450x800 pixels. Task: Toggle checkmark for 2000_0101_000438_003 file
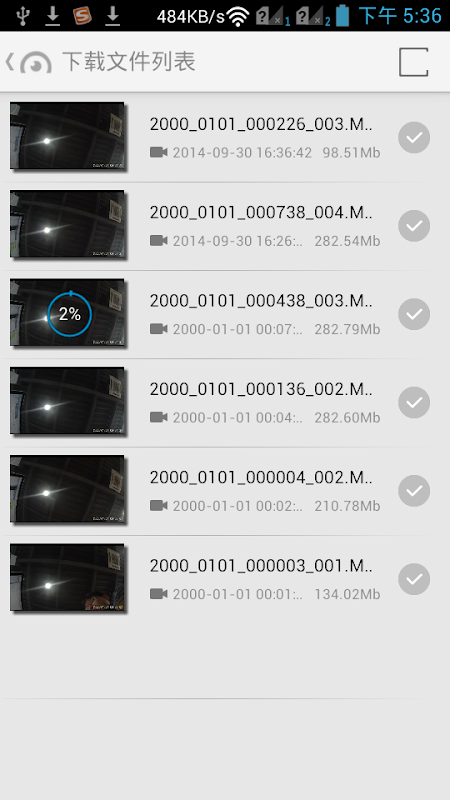click(x=414, y=314)
